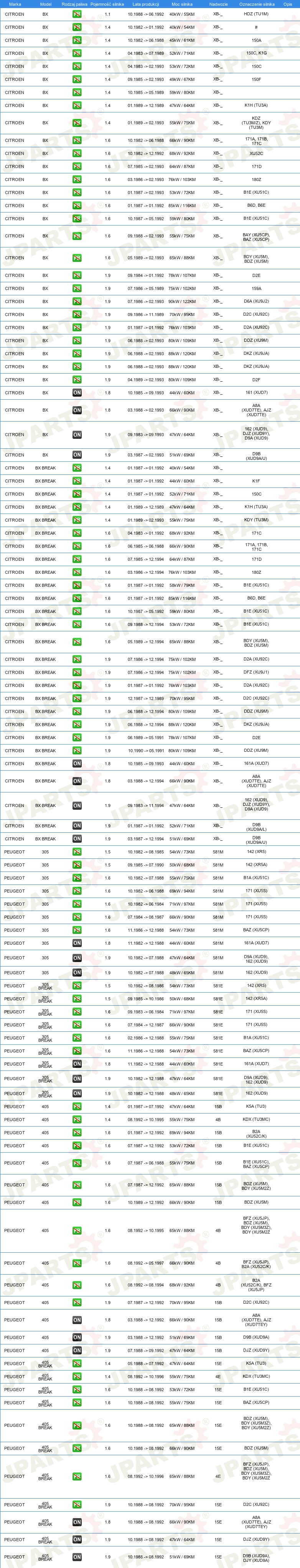Select the engine code cell D6A (XU9J2)
Screen dimensions: 300x1568
(256, 301)
